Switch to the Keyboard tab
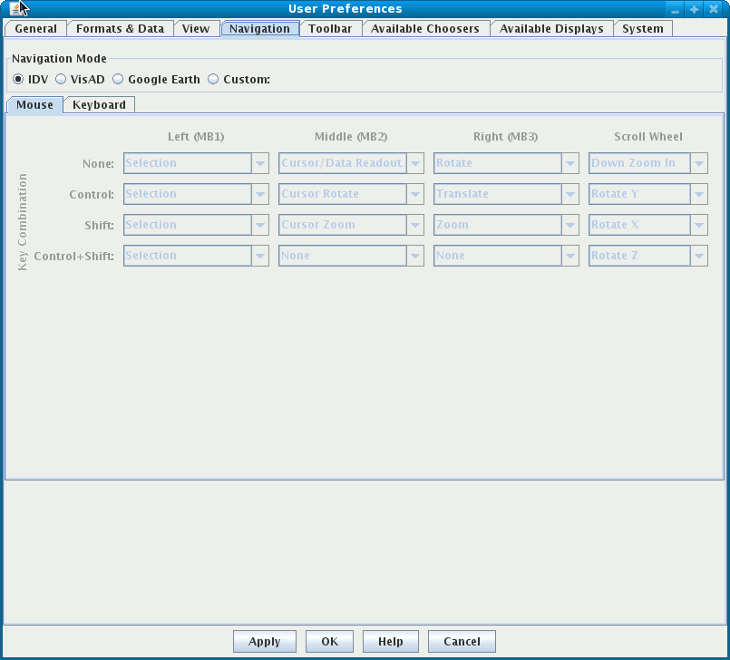This screenshot has height=660, width=730. (x=99, y=105)
